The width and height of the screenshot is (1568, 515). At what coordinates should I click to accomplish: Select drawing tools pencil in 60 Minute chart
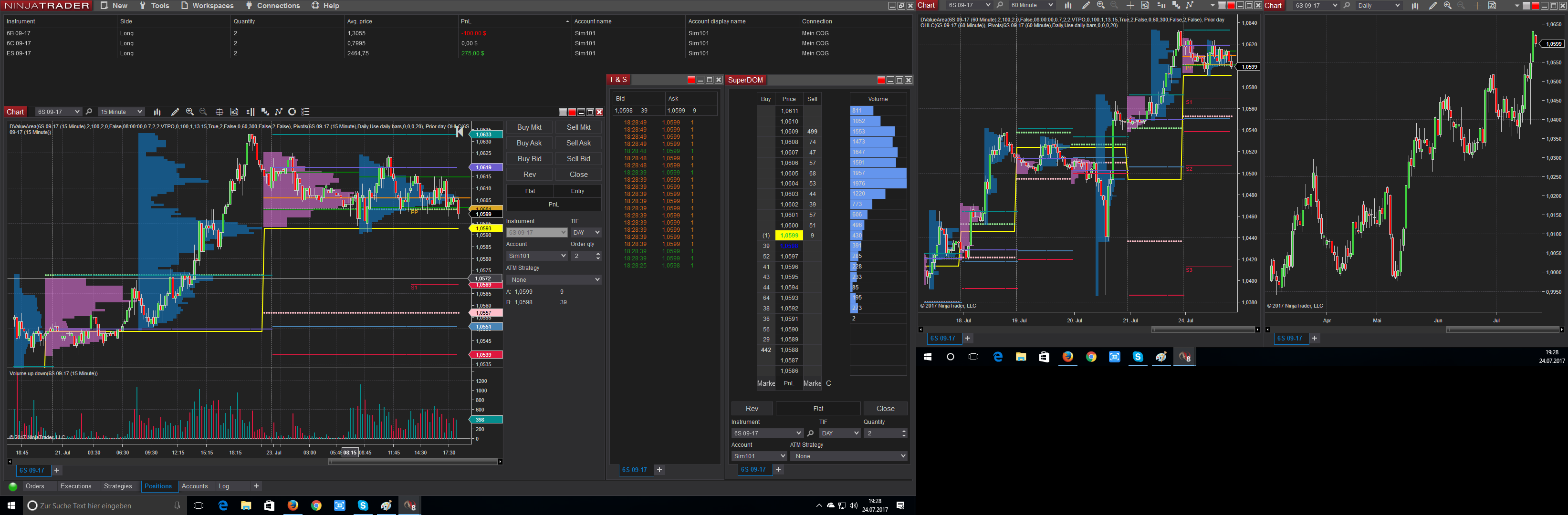[x=1085, y=5]
